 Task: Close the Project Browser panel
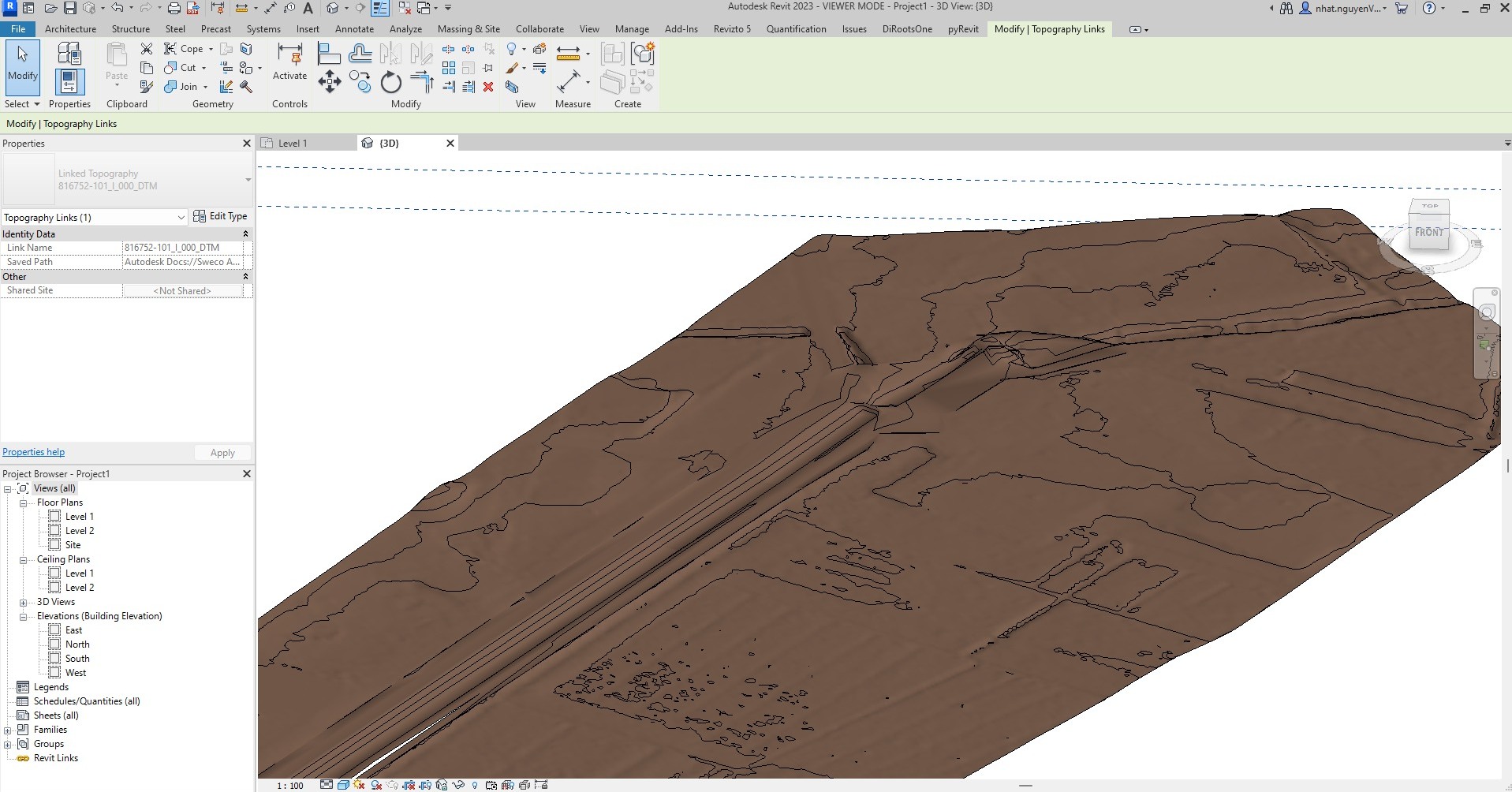click(x=246, y=473)
